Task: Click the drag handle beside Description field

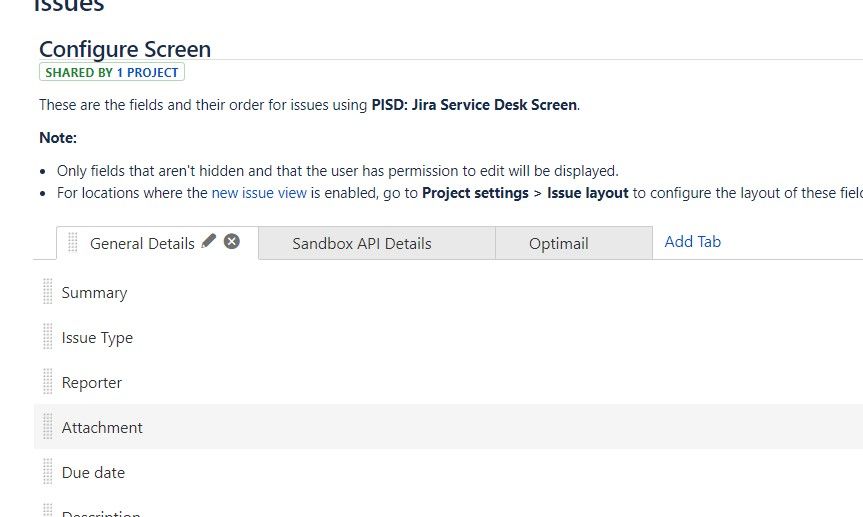Action: pos(48,510)
